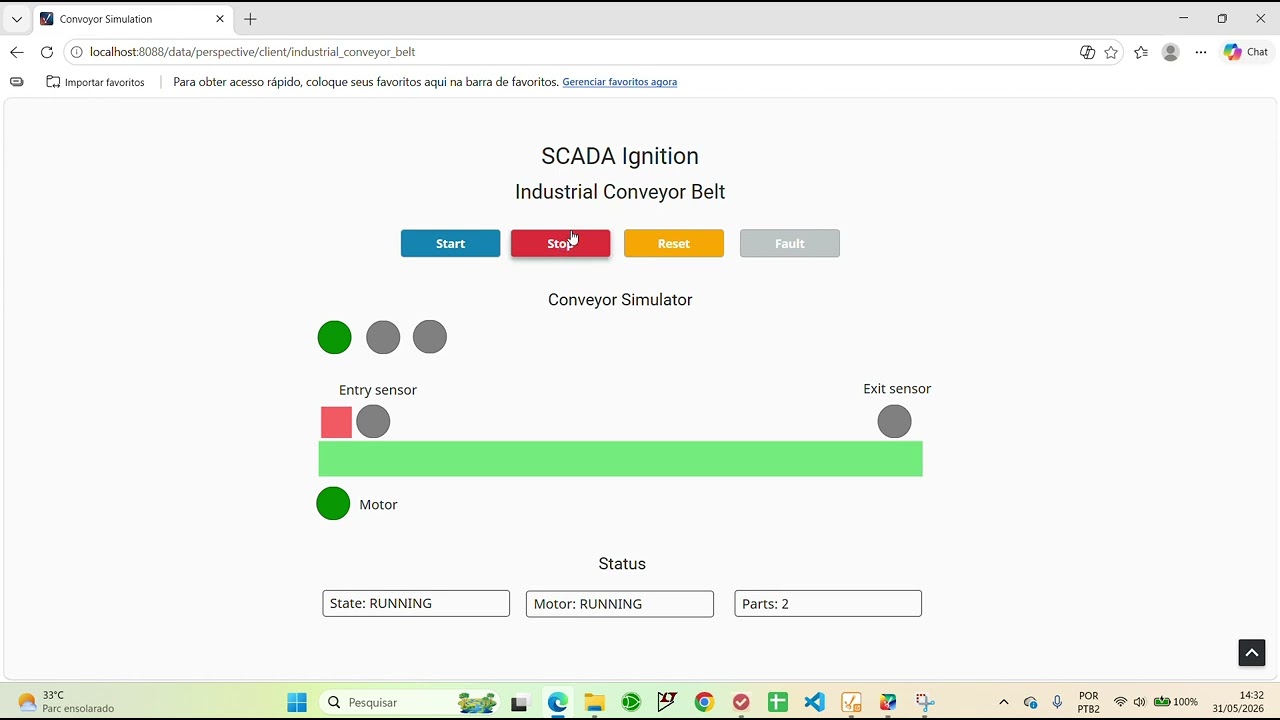The height and width of the screenshot is (720, 1280).
Task: Go back with the browser back arrow
Action: pyautogui.click(x=17, y=52)
